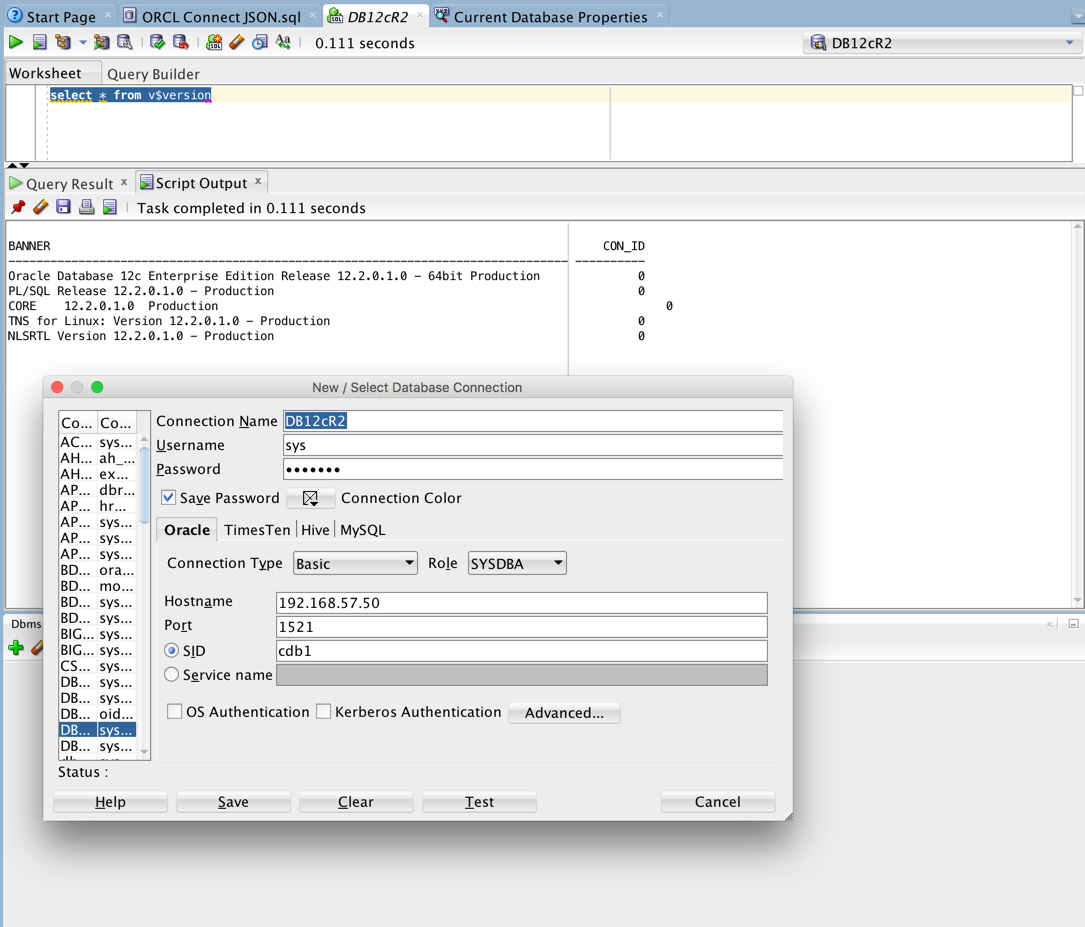
Task: Print the script output with the printer icon
Action: [x=86, y=207]
